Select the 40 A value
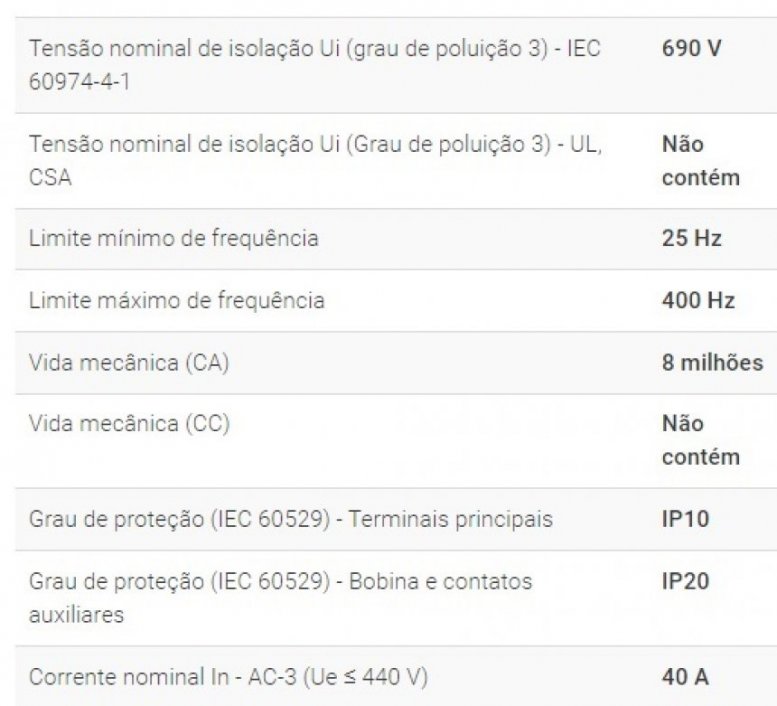This screenshot has height=706, width=777. tap(685, 677)
